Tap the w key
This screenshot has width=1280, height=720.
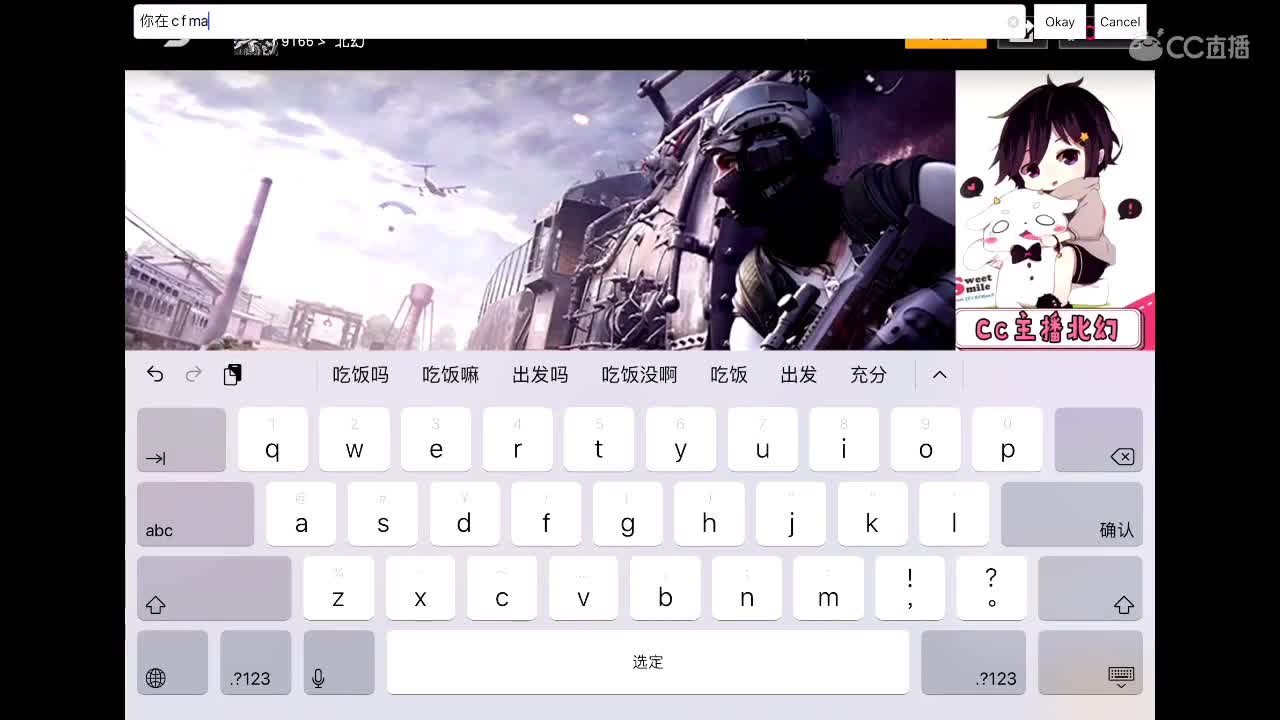(354, 439)
